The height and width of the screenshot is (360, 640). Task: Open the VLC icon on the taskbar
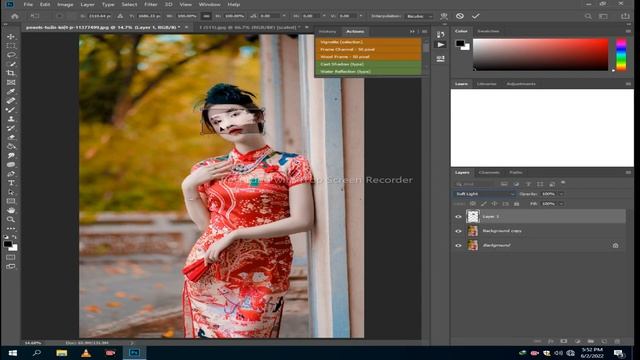tap(86, 353)
